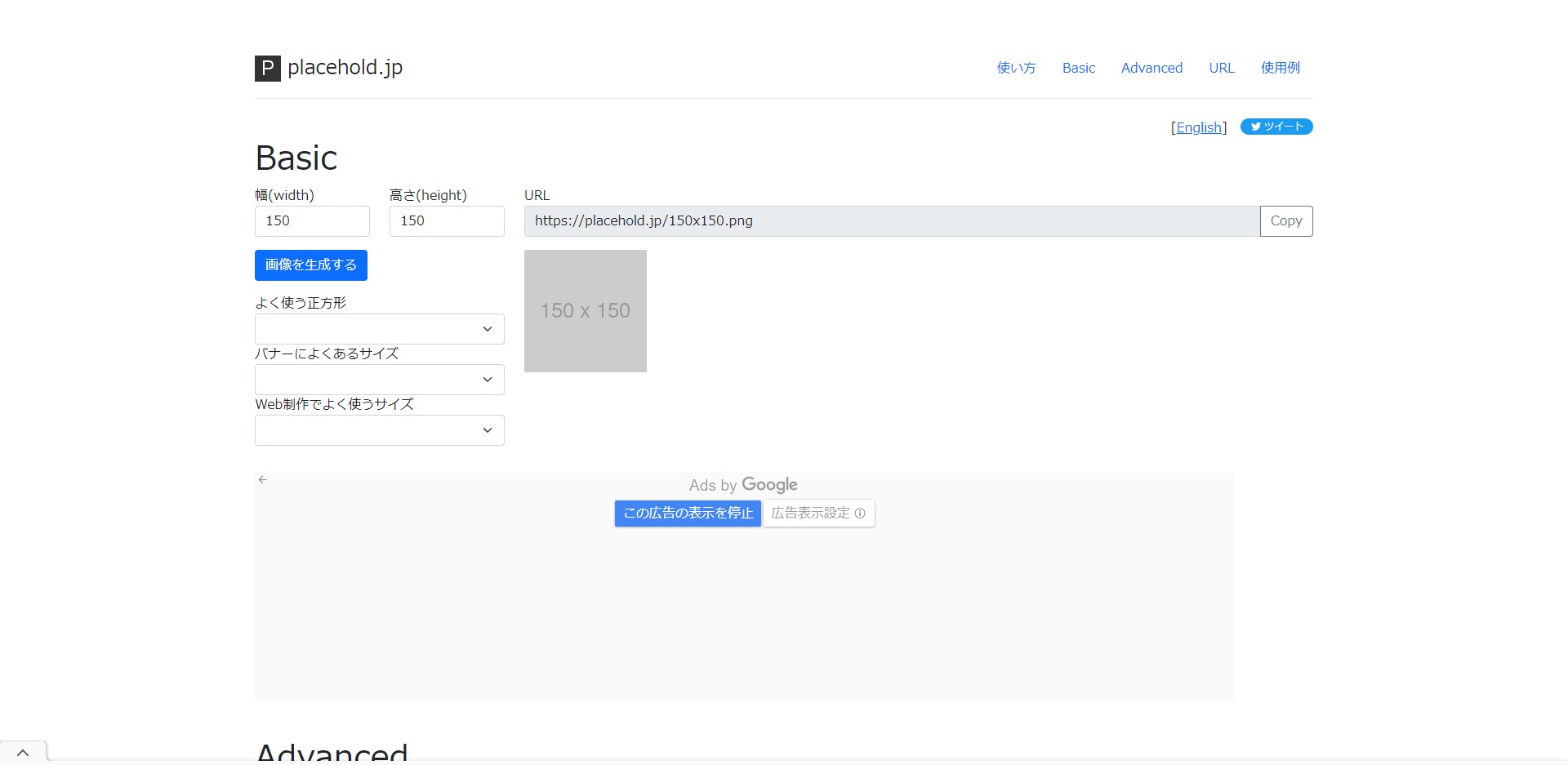The height and width of the screenshot is (765, 1568).
Task: Click the Copy button next to the URL
Action: pos(1286,221)
